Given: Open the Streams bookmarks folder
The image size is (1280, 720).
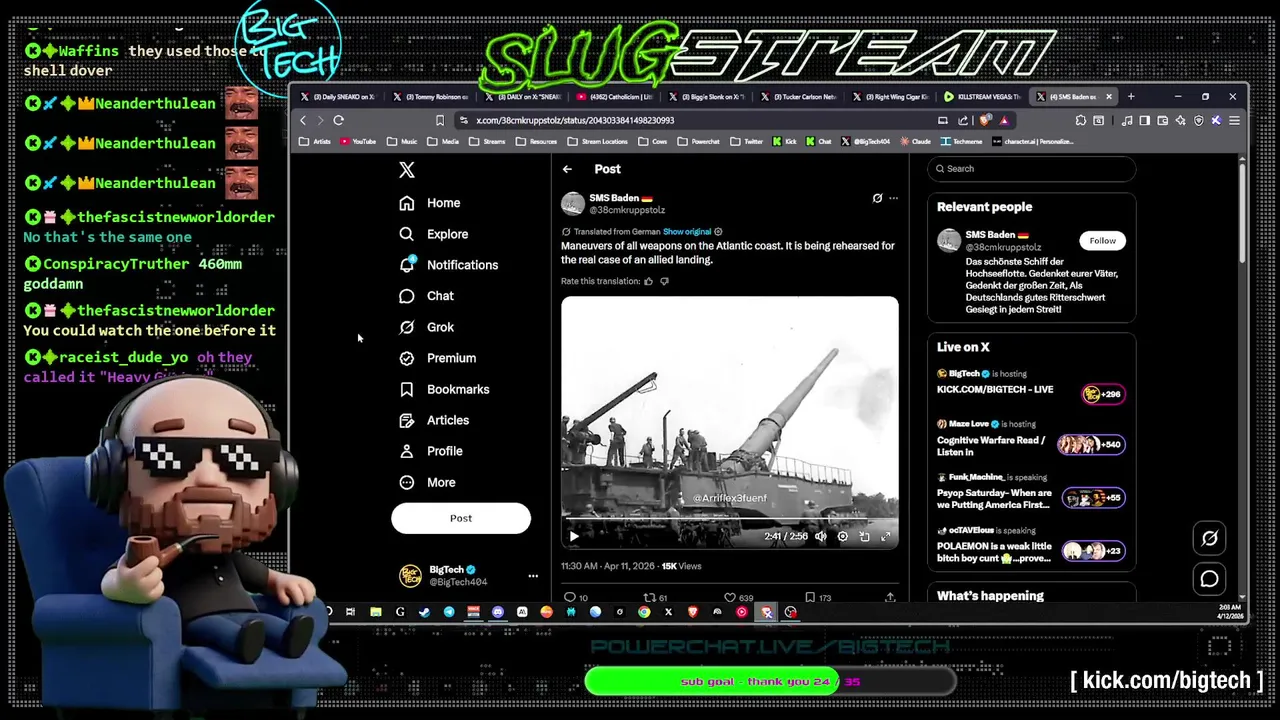Looking at the screenshot, I should click(488, 141).
